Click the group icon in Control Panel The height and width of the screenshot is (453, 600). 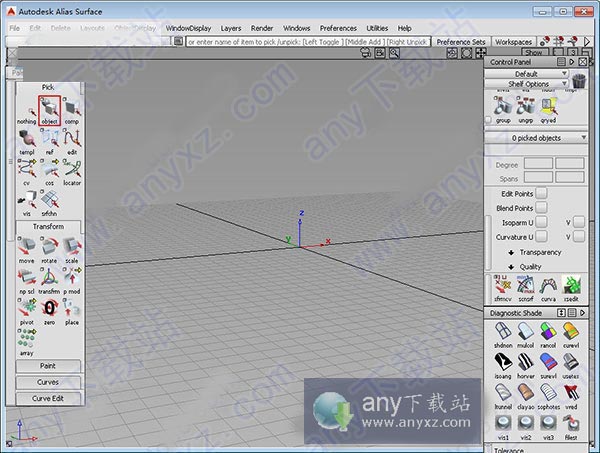[x=503, y=109]
